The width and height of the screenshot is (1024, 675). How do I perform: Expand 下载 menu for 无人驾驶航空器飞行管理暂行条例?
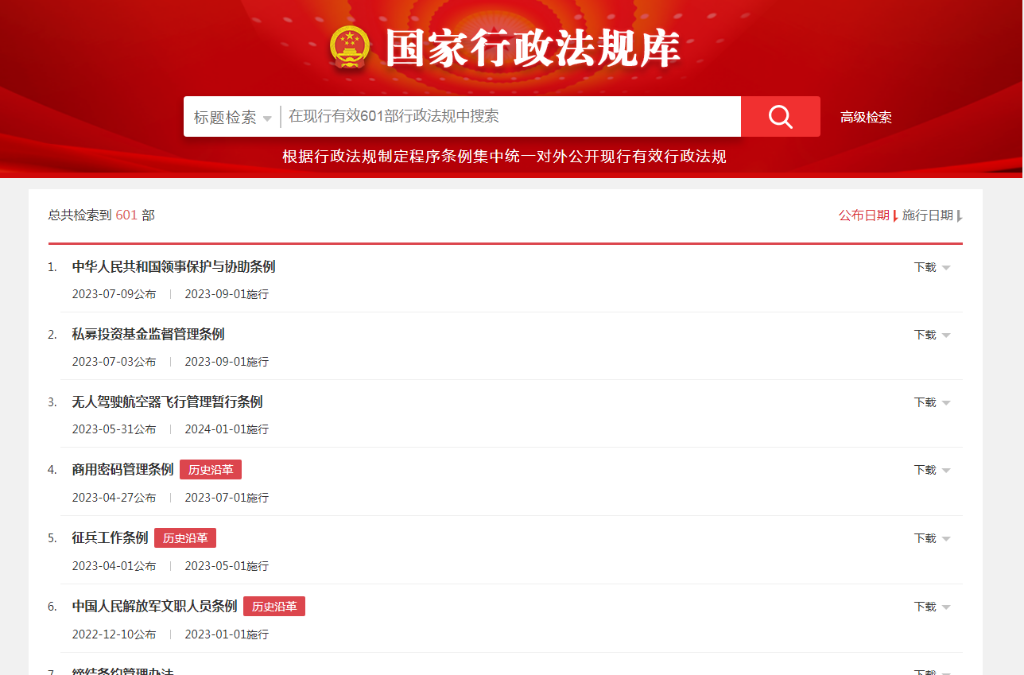[931, 402]
